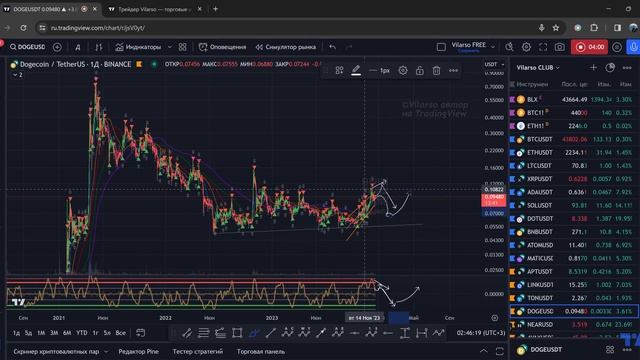Image resolution: width=640 pixels, height=360 pixels.
Task: Open drawing templates icon in floating toolbar
Action: pyautogui.click(x=339, y=70)
